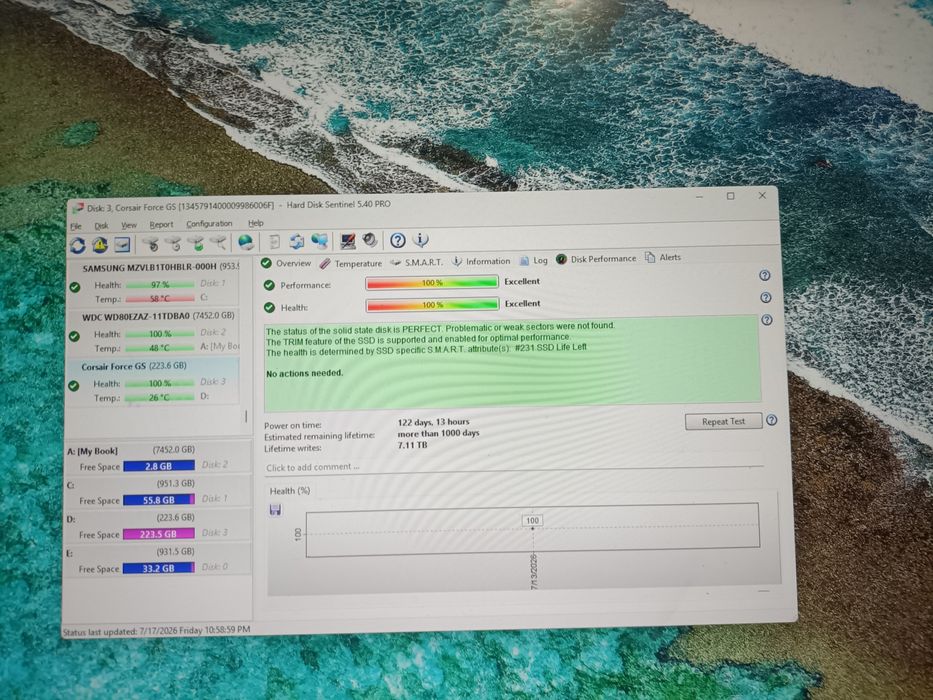Maximize the Hard Disk Sentinel window
The width and height of the screenshot is (933, 700).
click(x=731, y=196)
